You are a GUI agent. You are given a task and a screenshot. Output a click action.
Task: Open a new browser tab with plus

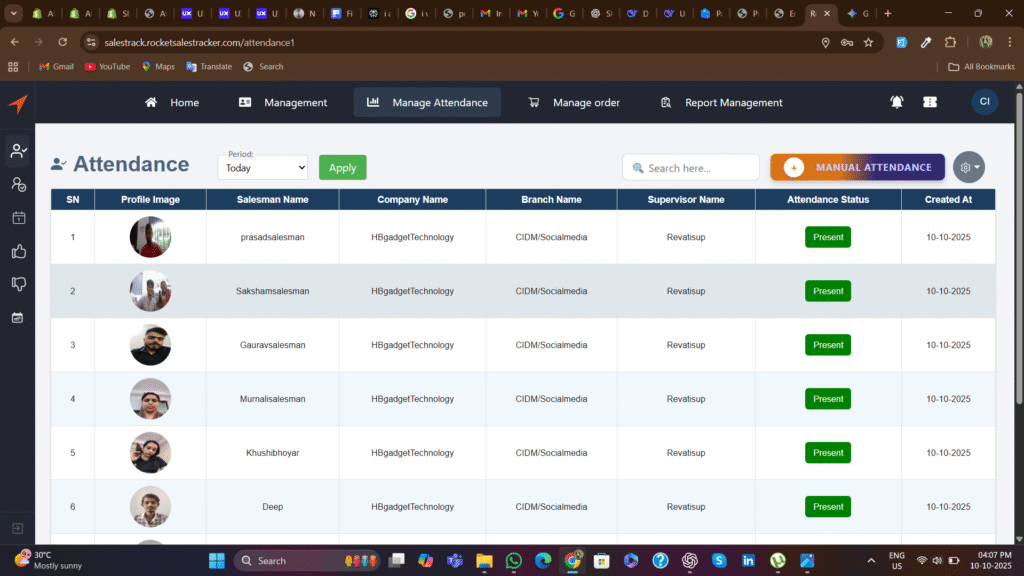click(x=888, y=13)
